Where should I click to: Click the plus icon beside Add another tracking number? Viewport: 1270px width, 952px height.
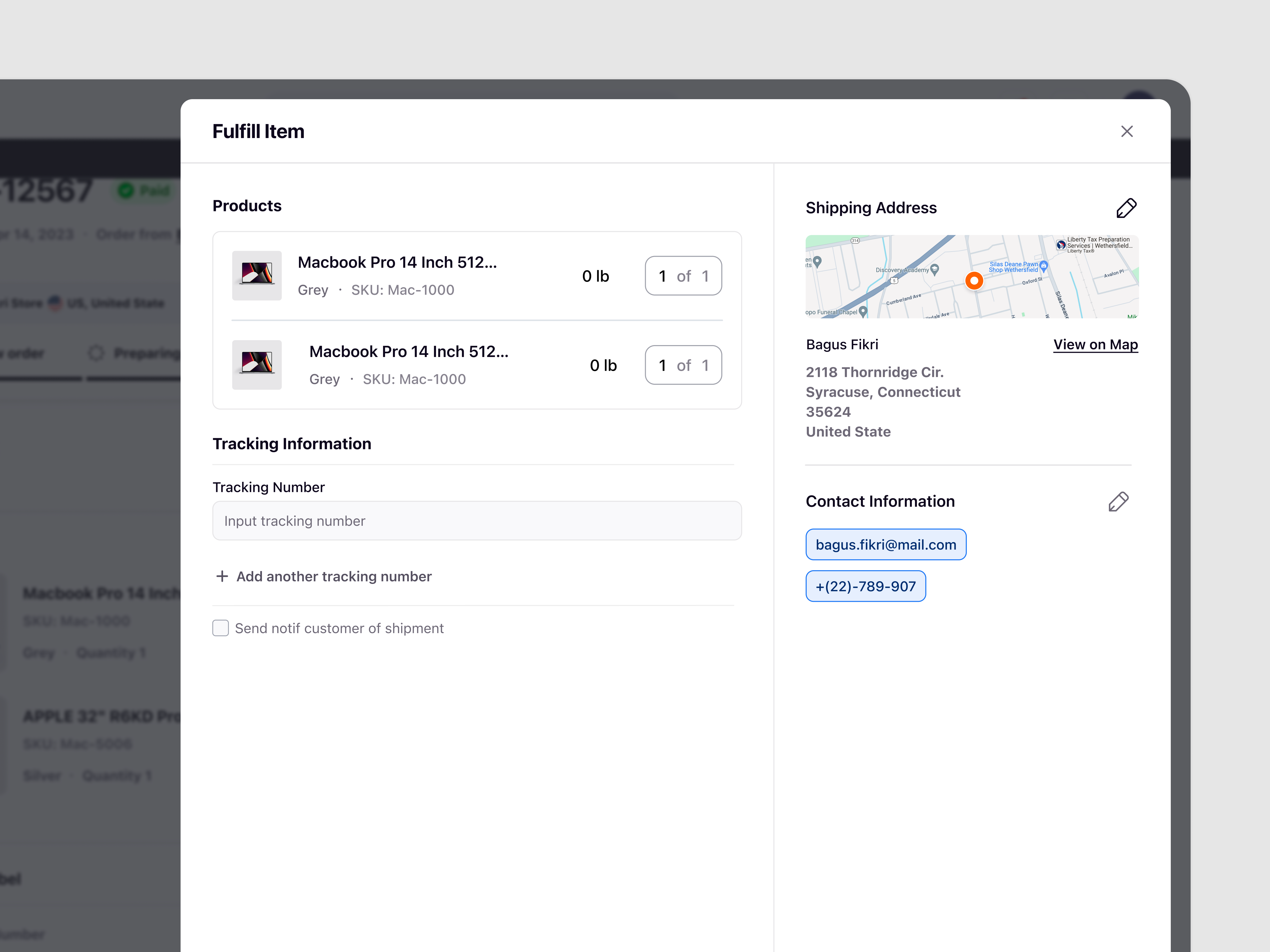tap(222, 576)
